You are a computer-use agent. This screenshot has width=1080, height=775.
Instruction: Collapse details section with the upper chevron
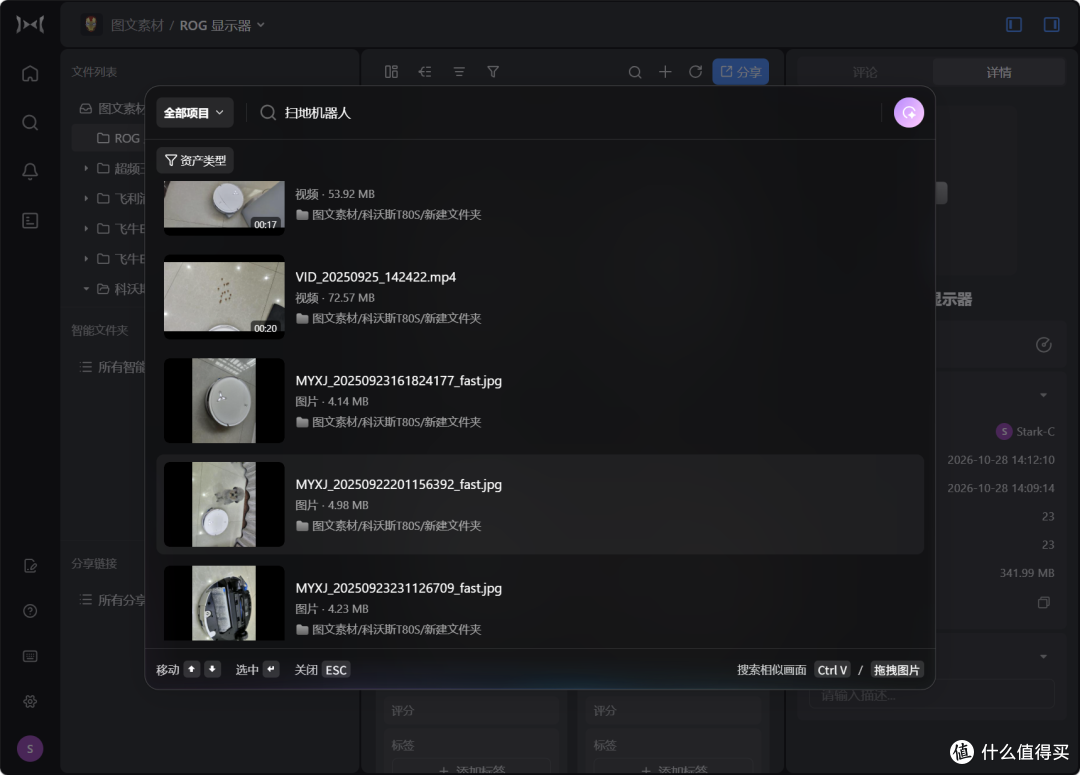(1043, 395)
